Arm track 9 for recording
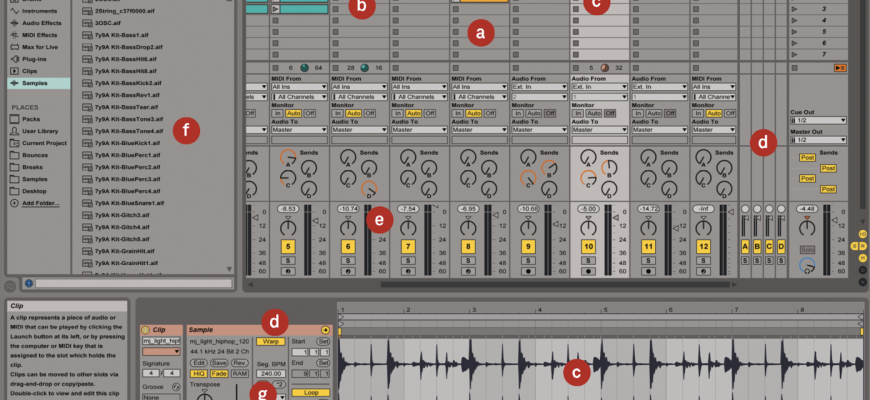870x400 pixels. point(527,271)
